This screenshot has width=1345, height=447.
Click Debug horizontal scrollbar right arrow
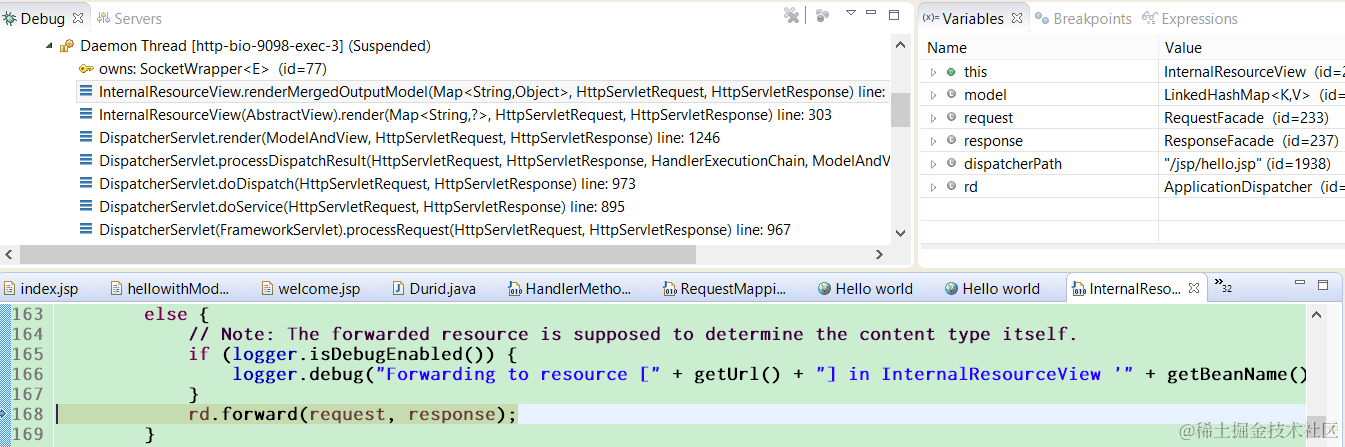tap(879, 254)
